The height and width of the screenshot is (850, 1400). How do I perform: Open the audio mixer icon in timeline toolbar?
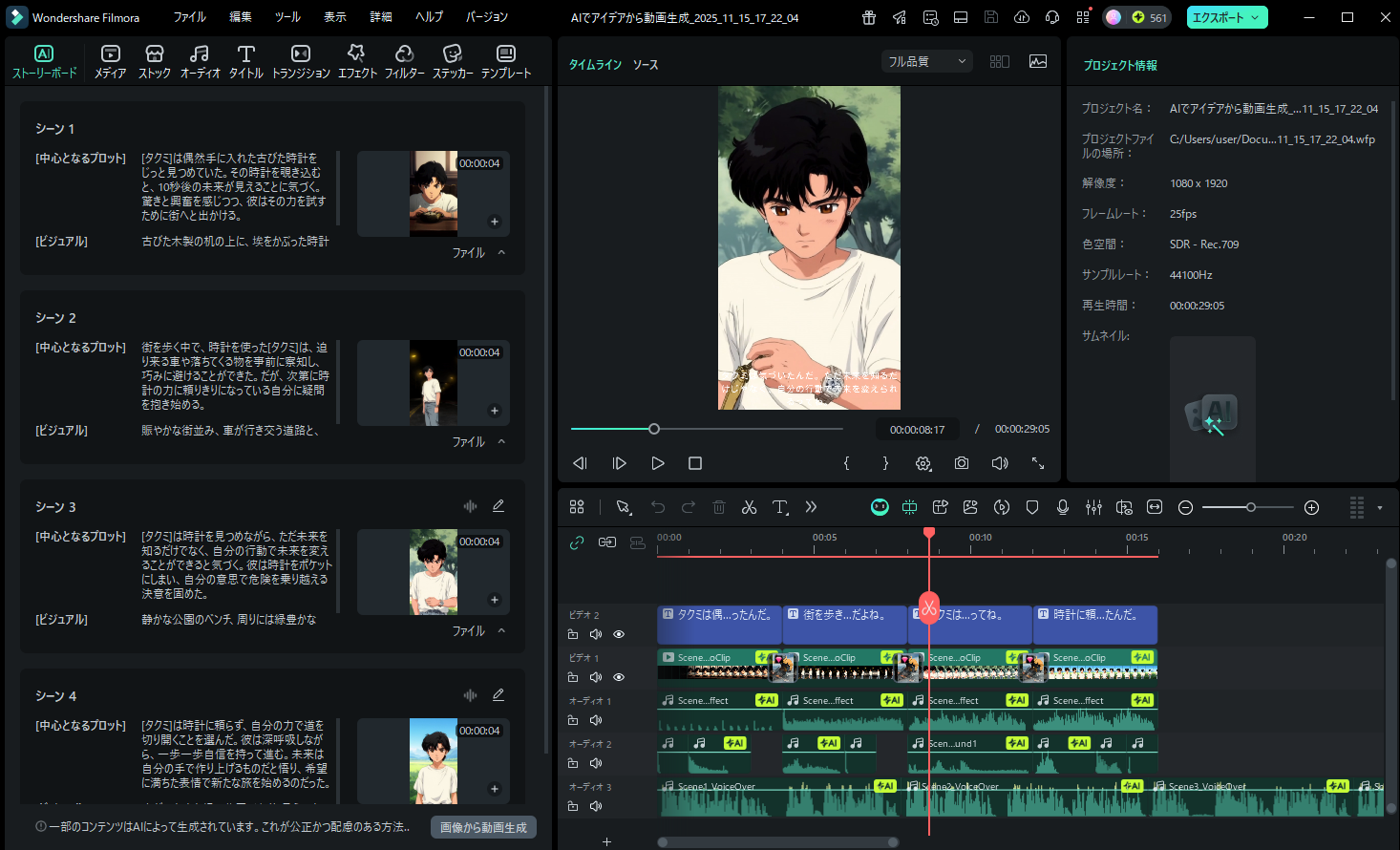click(x=1093, y=507)
